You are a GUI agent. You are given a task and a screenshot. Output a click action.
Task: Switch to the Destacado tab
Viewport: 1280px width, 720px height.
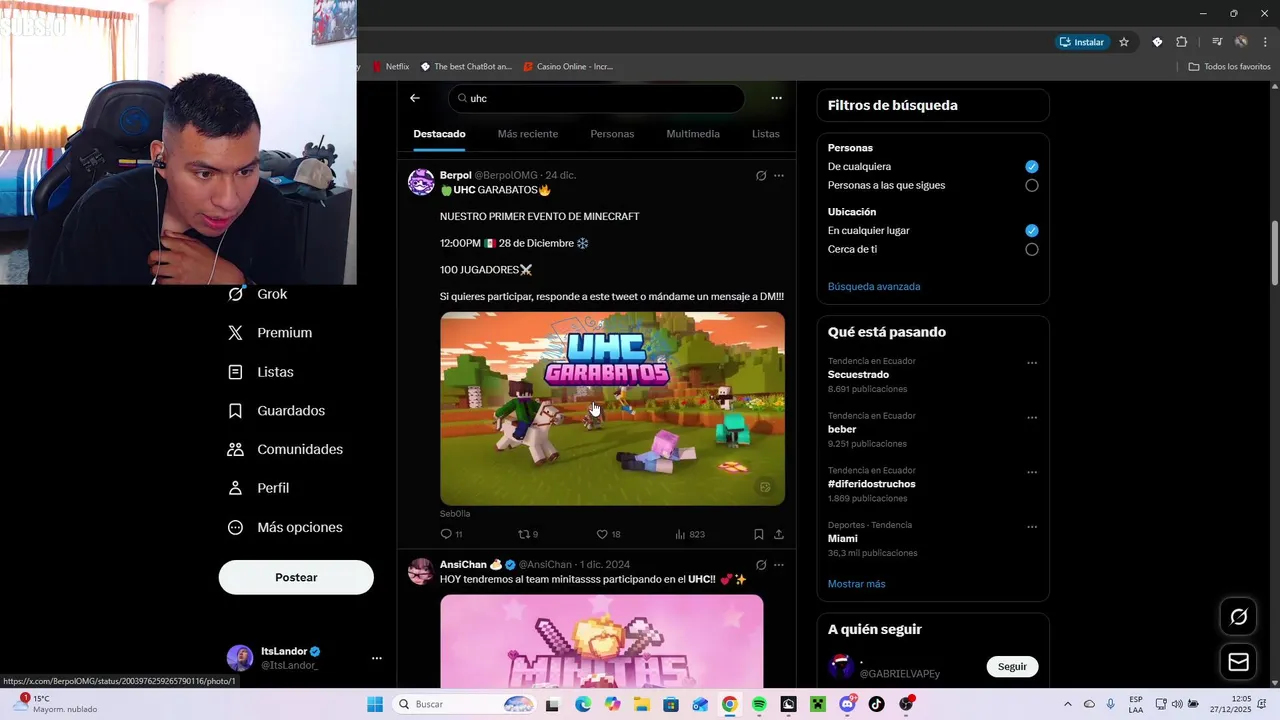click(439, 134)
